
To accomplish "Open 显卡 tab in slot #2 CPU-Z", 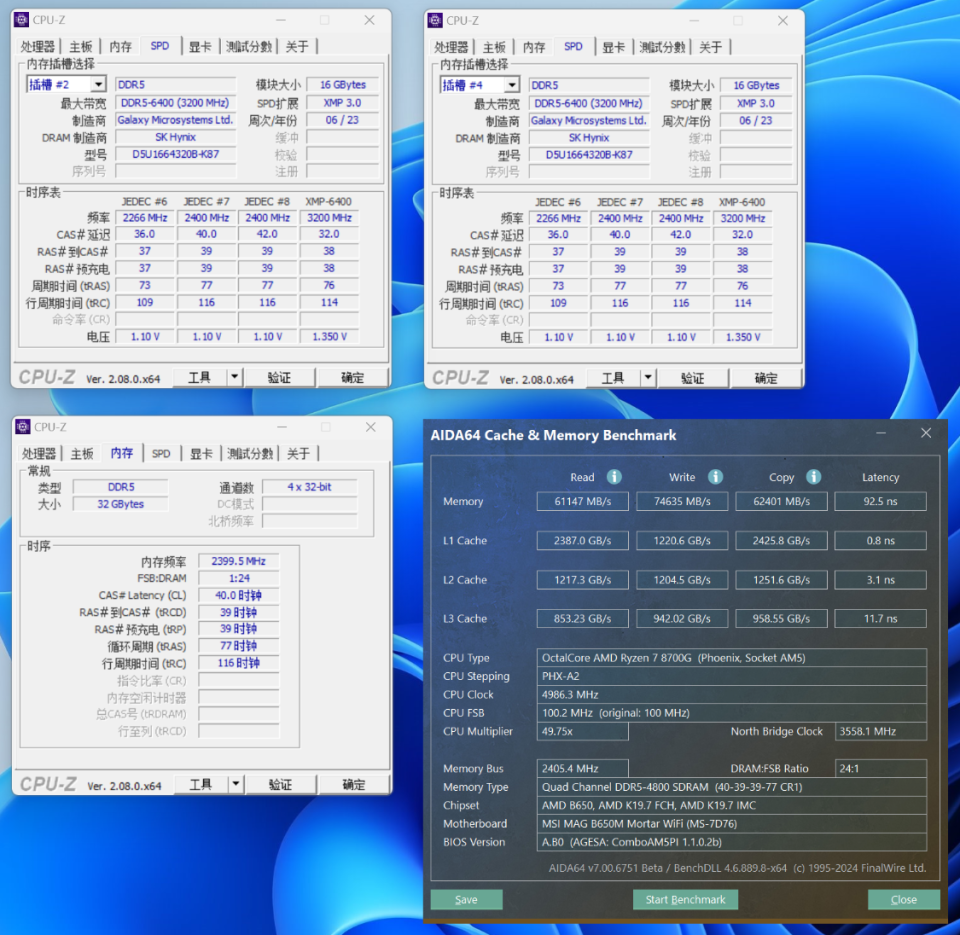I will point(200,47).
